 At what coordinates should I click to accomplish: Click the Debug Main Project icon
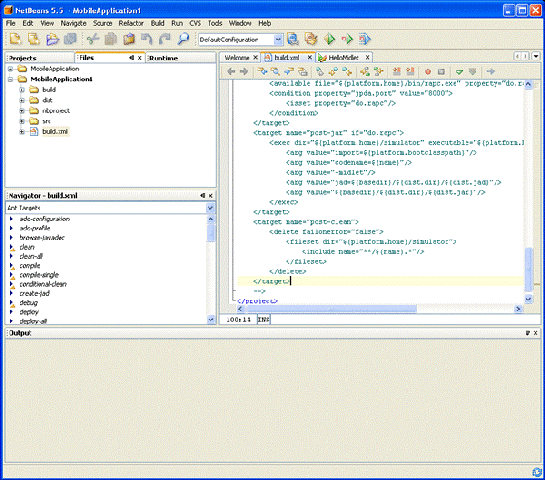pyautogui.click(x=347, y=39)
